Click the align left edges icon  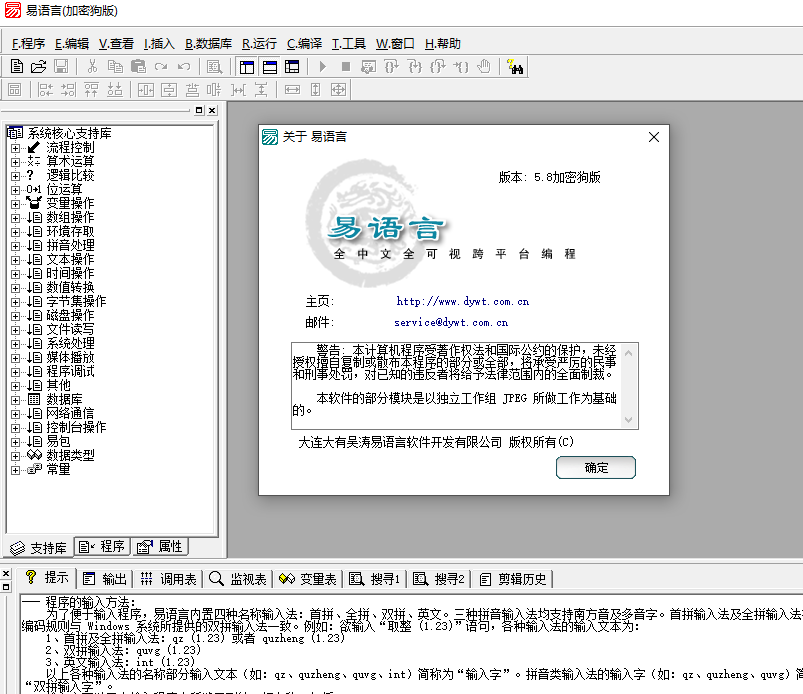pos(45,90)
